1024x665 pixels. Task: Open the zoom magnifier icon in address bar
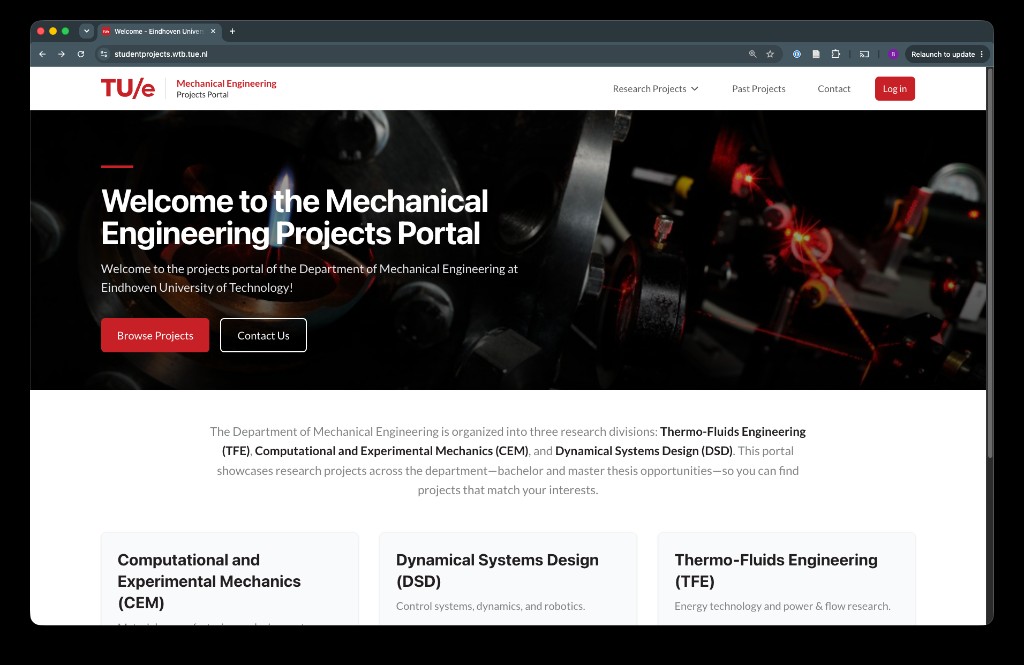point(752,54)
